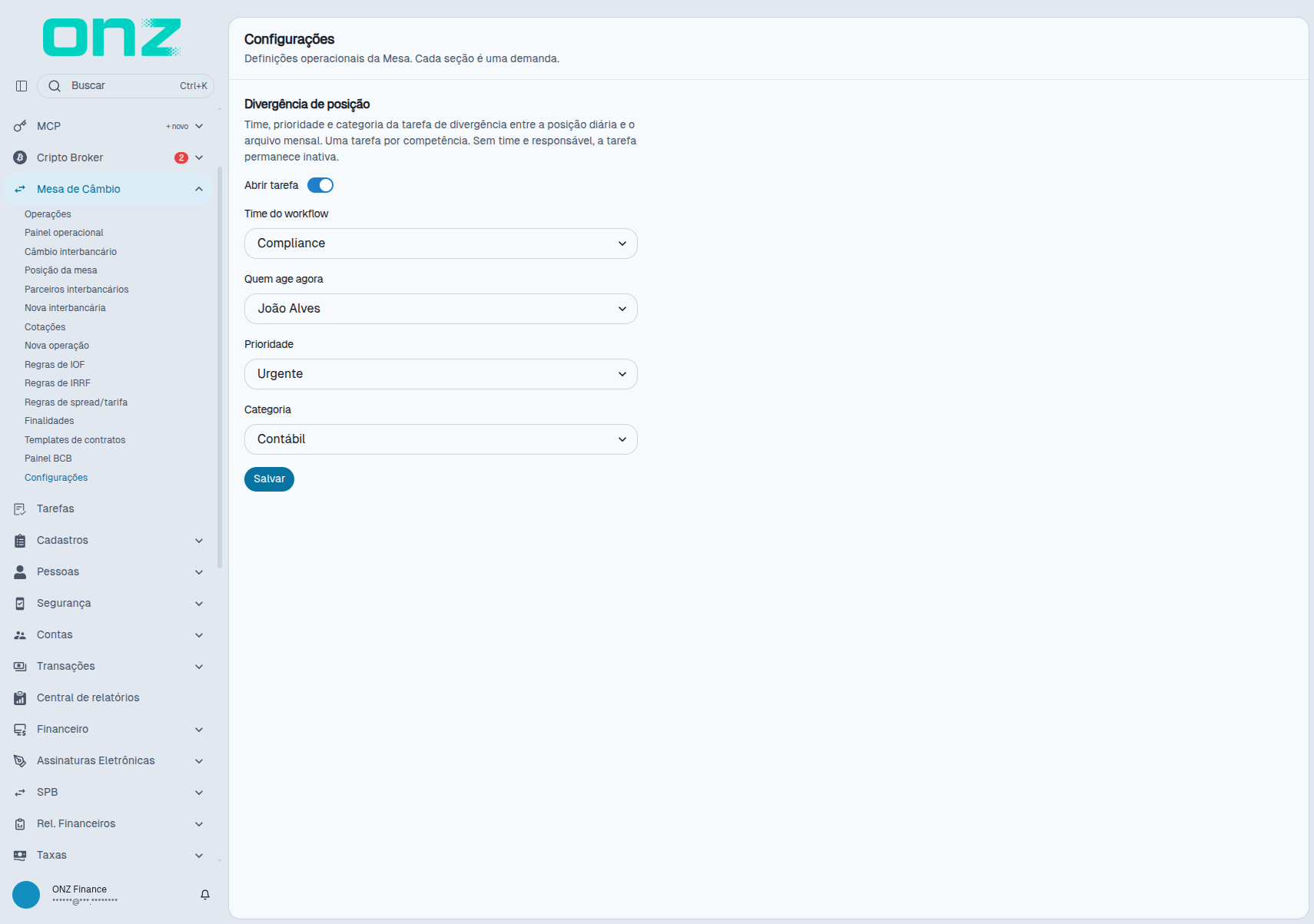This screenshot has height=924, width=1314.
Task: Expand the Pessoas section chevron
Action: 199,572
